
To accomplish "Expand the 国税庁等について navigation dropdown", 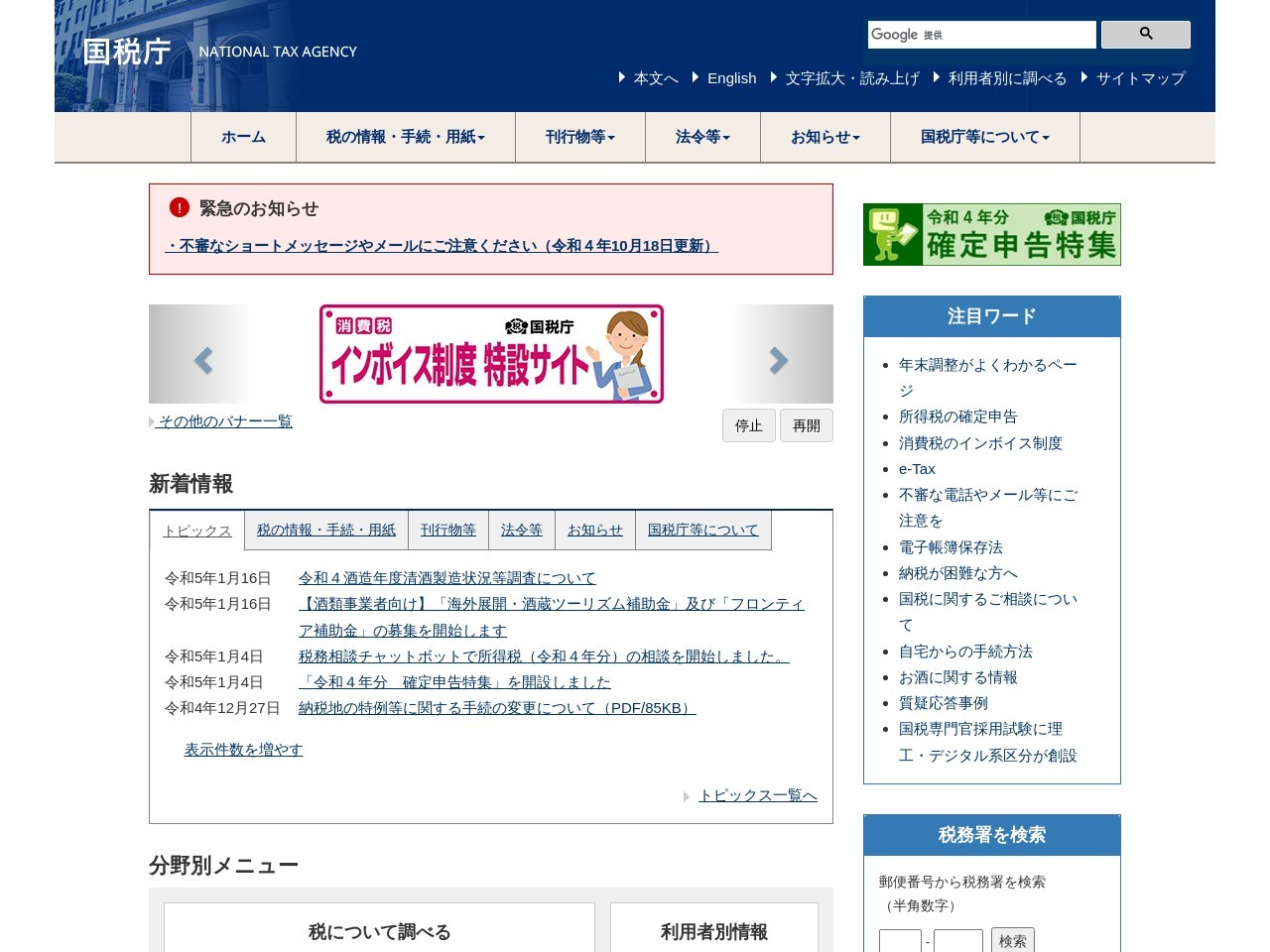I will tap(985, 137).
